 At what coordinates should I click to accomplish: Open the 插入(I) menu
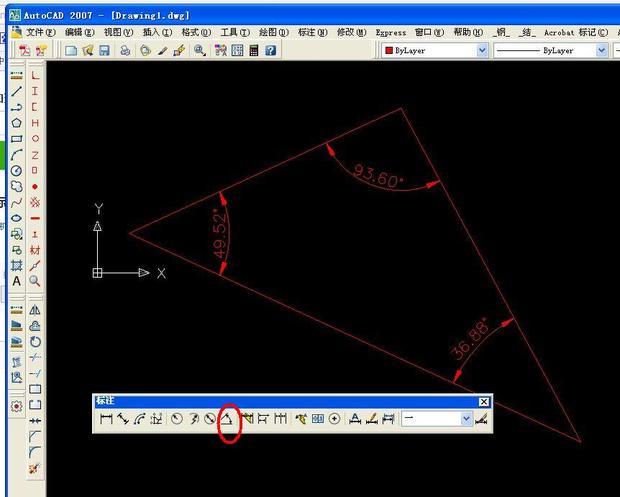pos(157,32)
